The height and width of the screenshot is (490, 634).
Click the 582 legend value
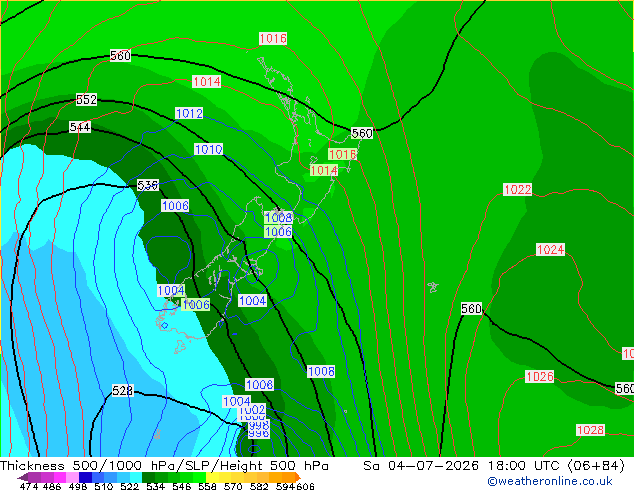click(259, 486)
